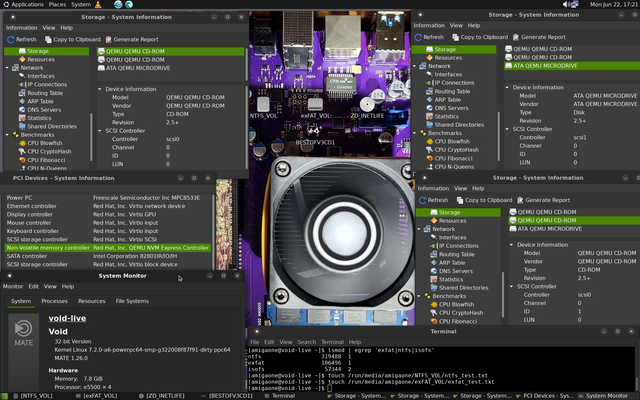The image size is (640, 400).
Task: Select DNS Servers in top-left Storage sidebar
Action: (x=44, y=110)
